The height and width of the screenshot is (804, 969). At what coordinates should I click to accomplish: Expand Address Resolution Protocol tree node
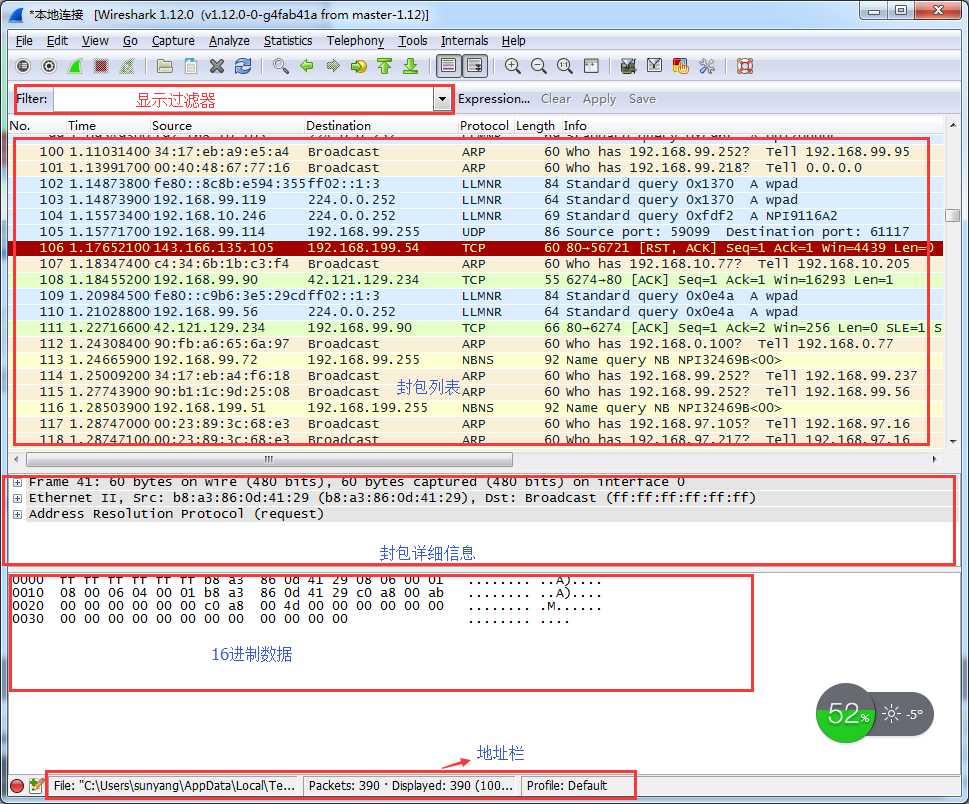(17, 514)
